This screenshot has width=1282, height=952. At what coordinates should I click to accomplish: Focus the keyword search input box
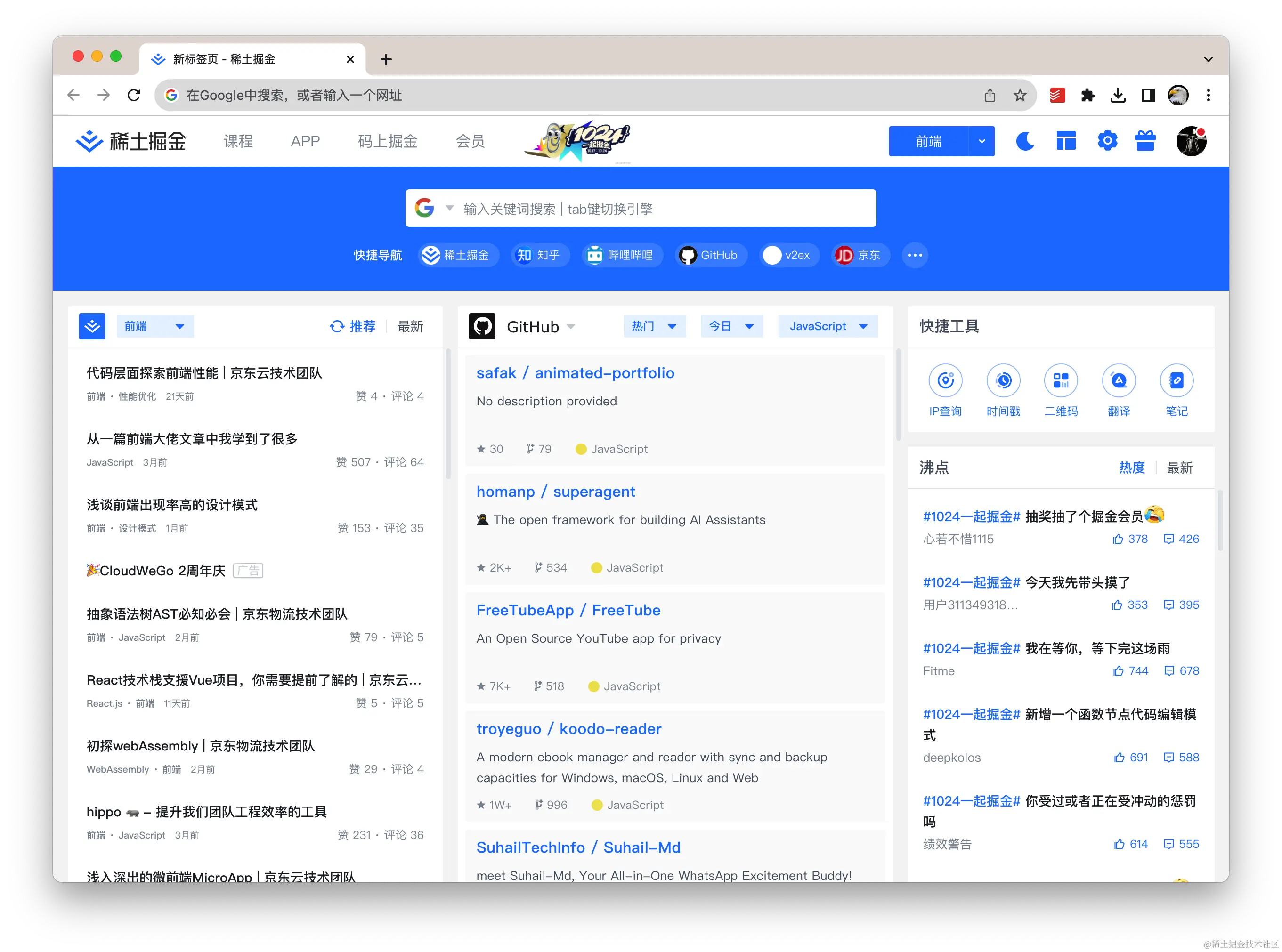coord(663,209)
